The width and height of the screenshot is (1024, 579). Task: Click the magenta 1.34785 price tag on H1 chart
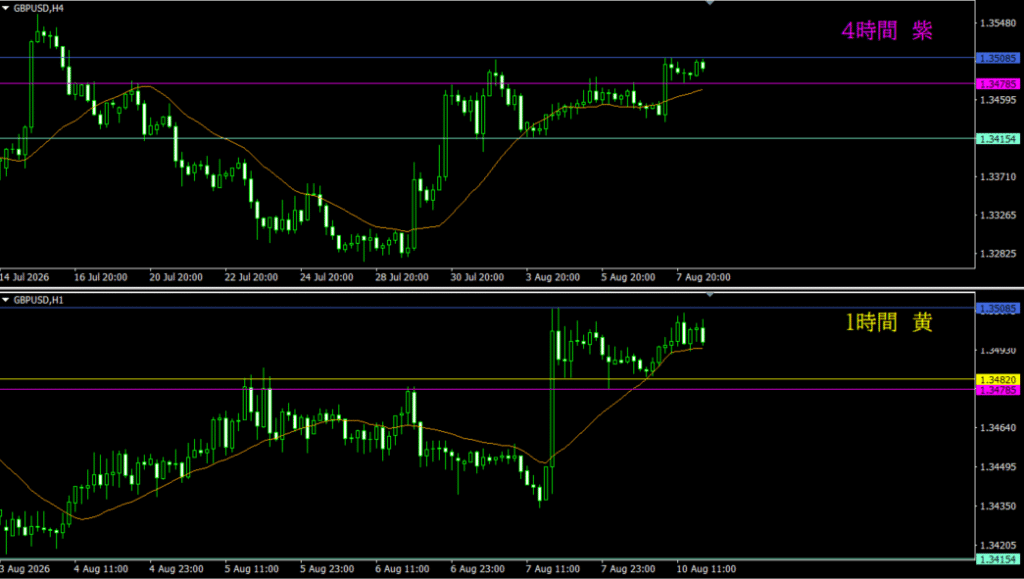(x=998, y=390)
